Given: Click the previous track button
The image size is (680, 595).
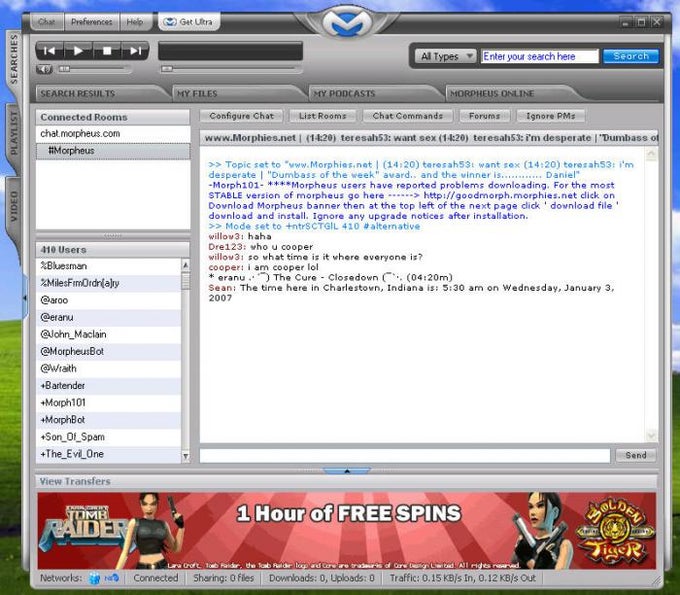Looking at the screenshot, I should (49, 51).
